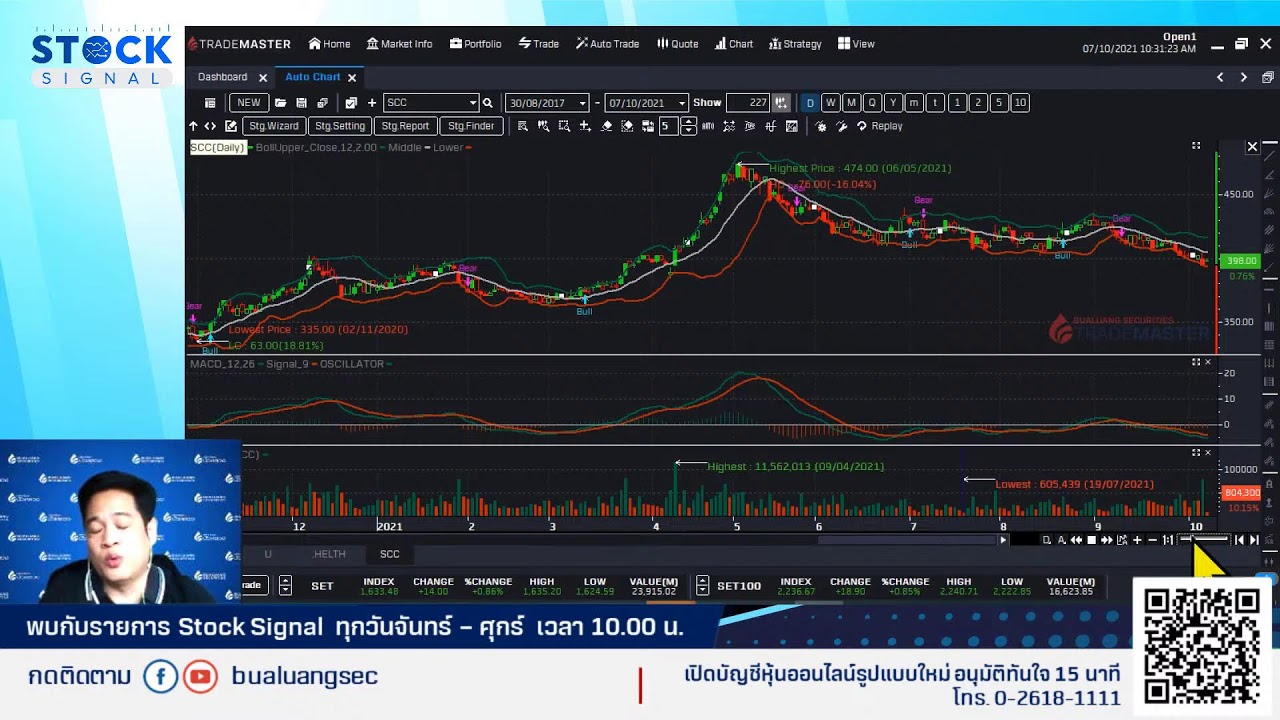Open the 07/10/2021 end date dropdown
This screenshot has width=1280, height=720.
coord(682,103)
